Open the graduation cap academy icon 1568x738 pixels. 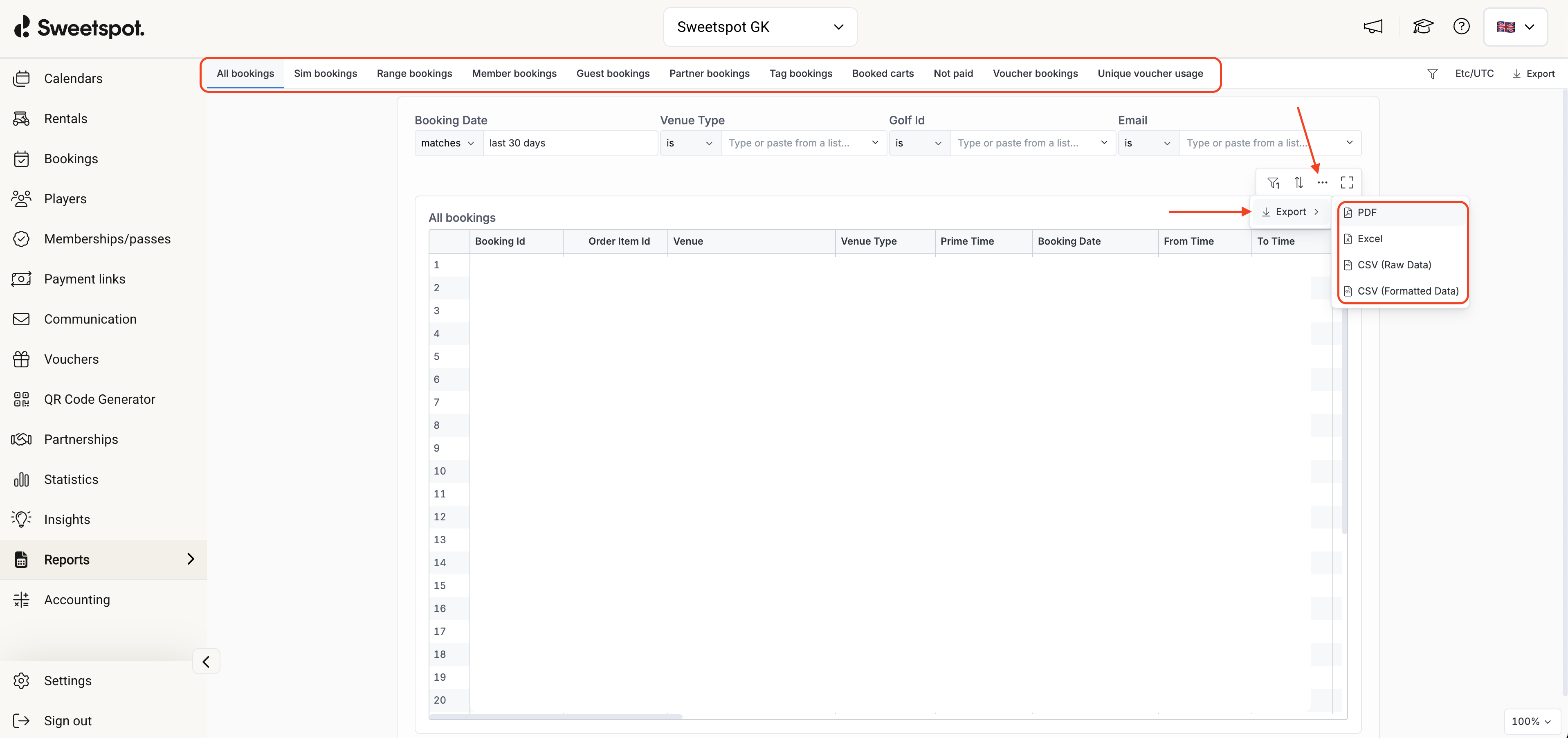click(x=1422, y=27)
